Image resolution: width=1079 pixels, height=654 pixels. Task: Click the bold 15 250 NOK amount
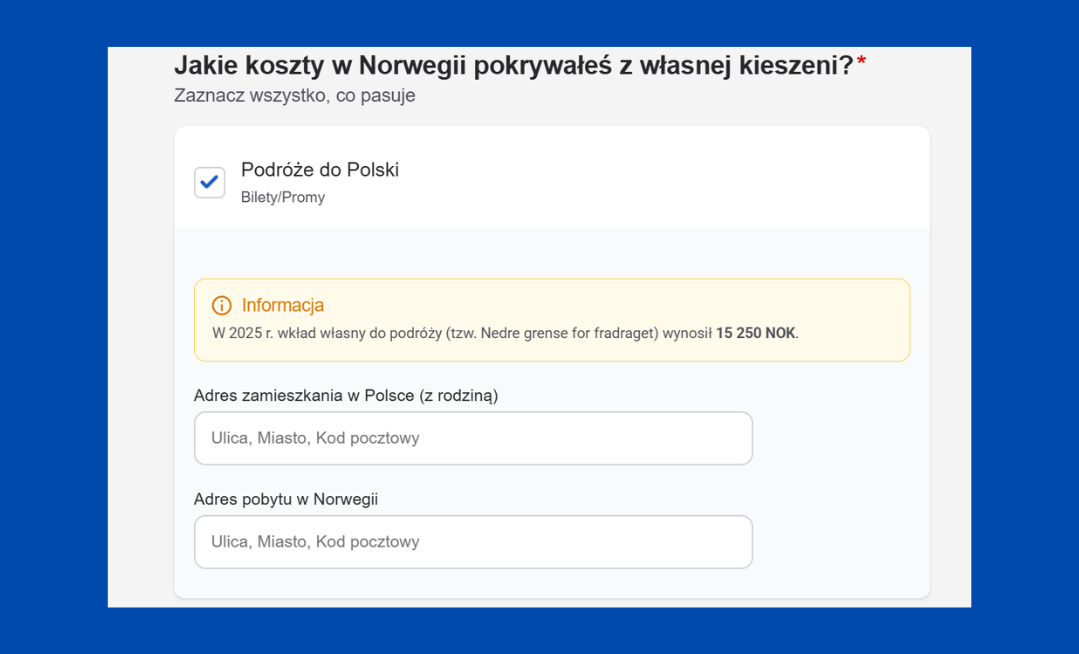click(x=756, y=333)
